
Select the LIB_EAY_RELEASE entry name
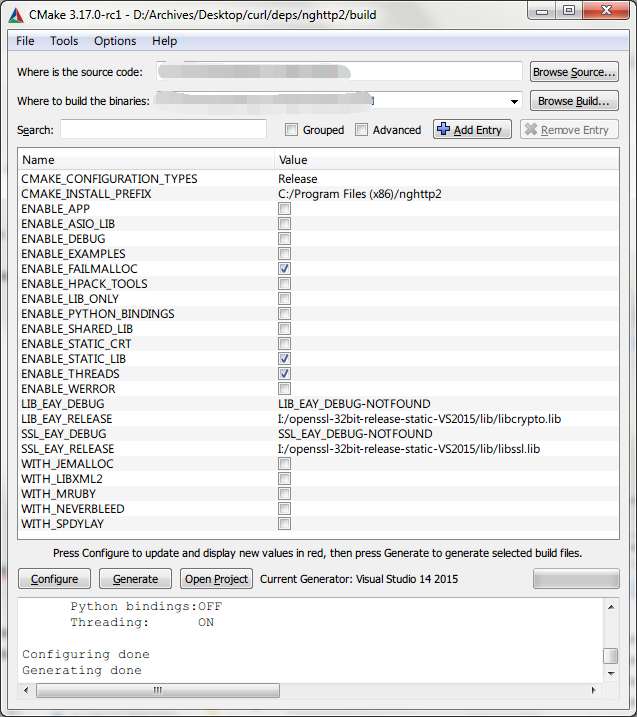[67, 419]
